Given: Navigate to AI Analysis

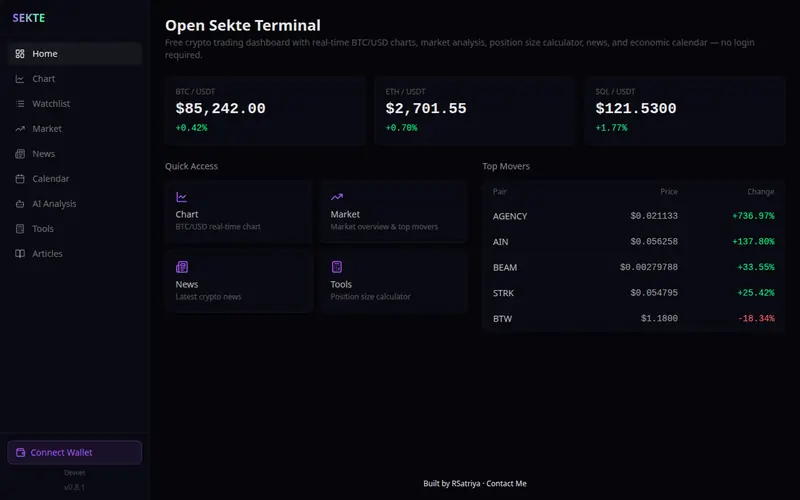Looking at the screenshot, I should pos(74,204).
